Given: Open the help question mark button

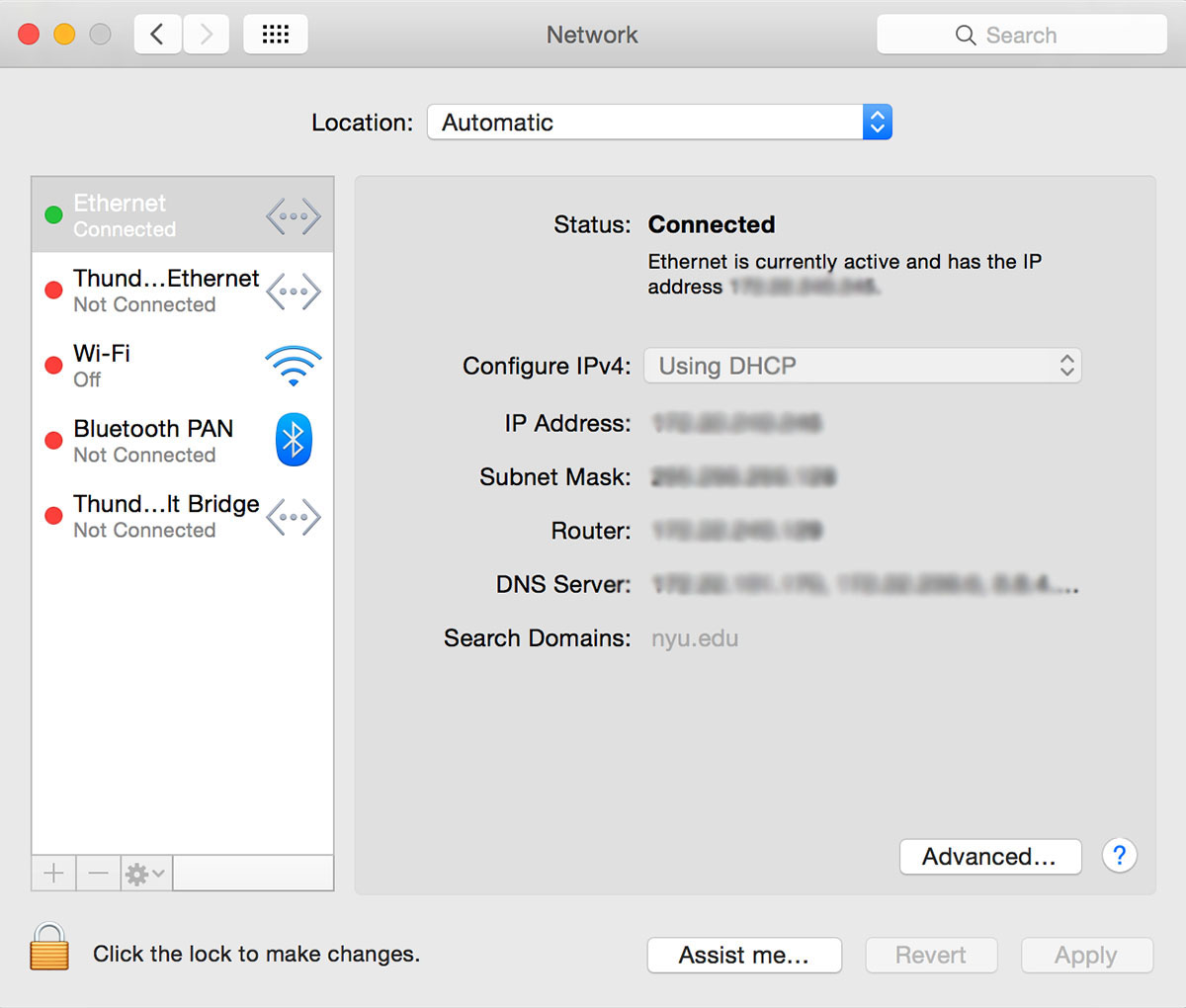Looking at the screenshot, I should click(x=1119, y=856).
